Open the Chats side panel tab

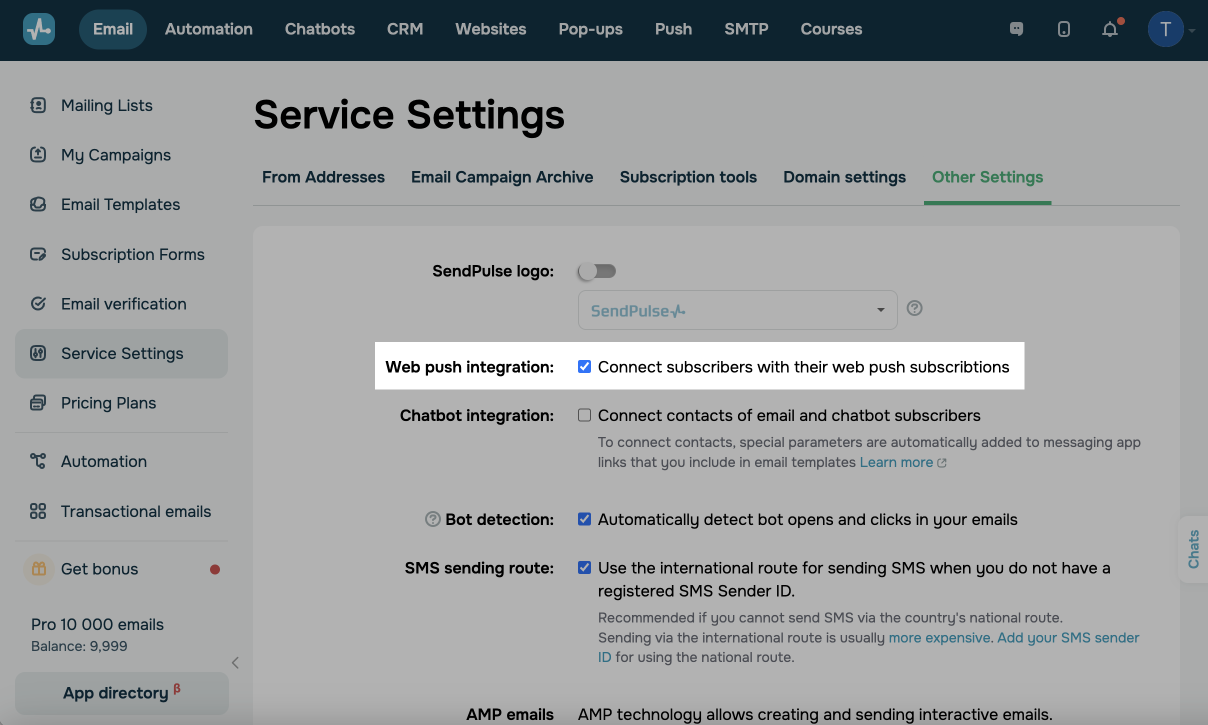point(1193,549)
